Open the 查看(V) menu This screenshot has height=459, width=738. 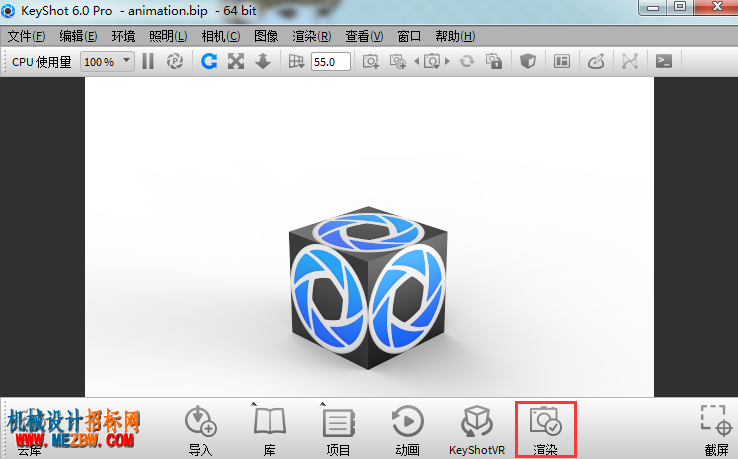point(364,36)
